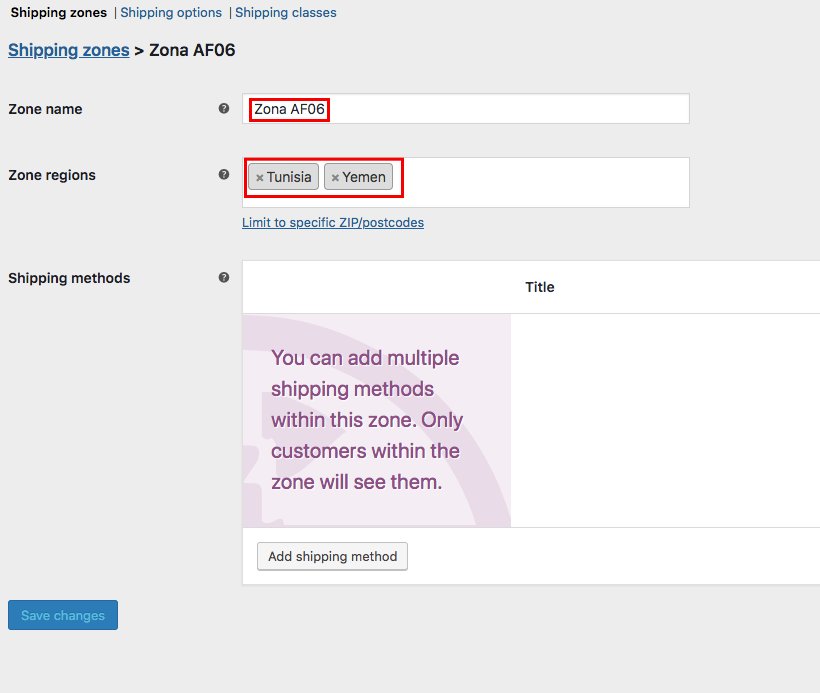
Task: Click the Zone name field label
Action: 45,109
